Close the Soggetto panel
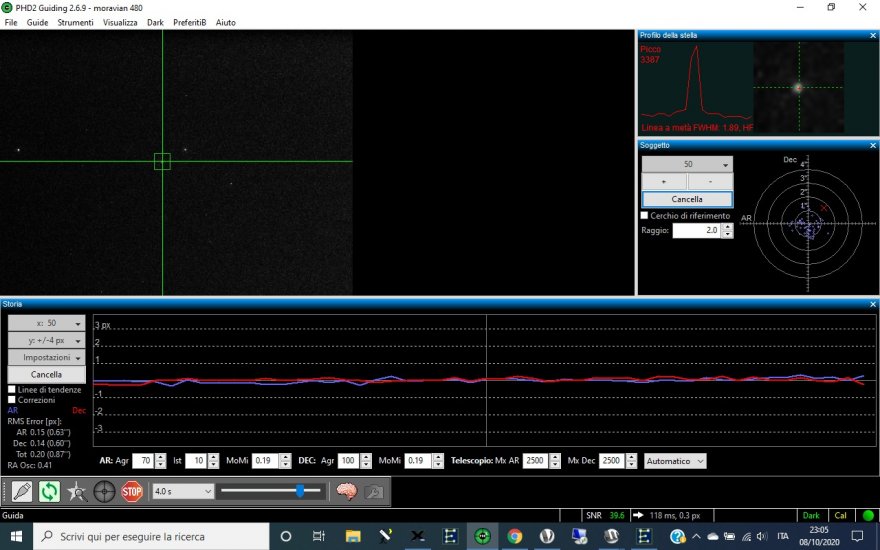Viewport: 880px width, 550px height. click(x=873, y=145)
